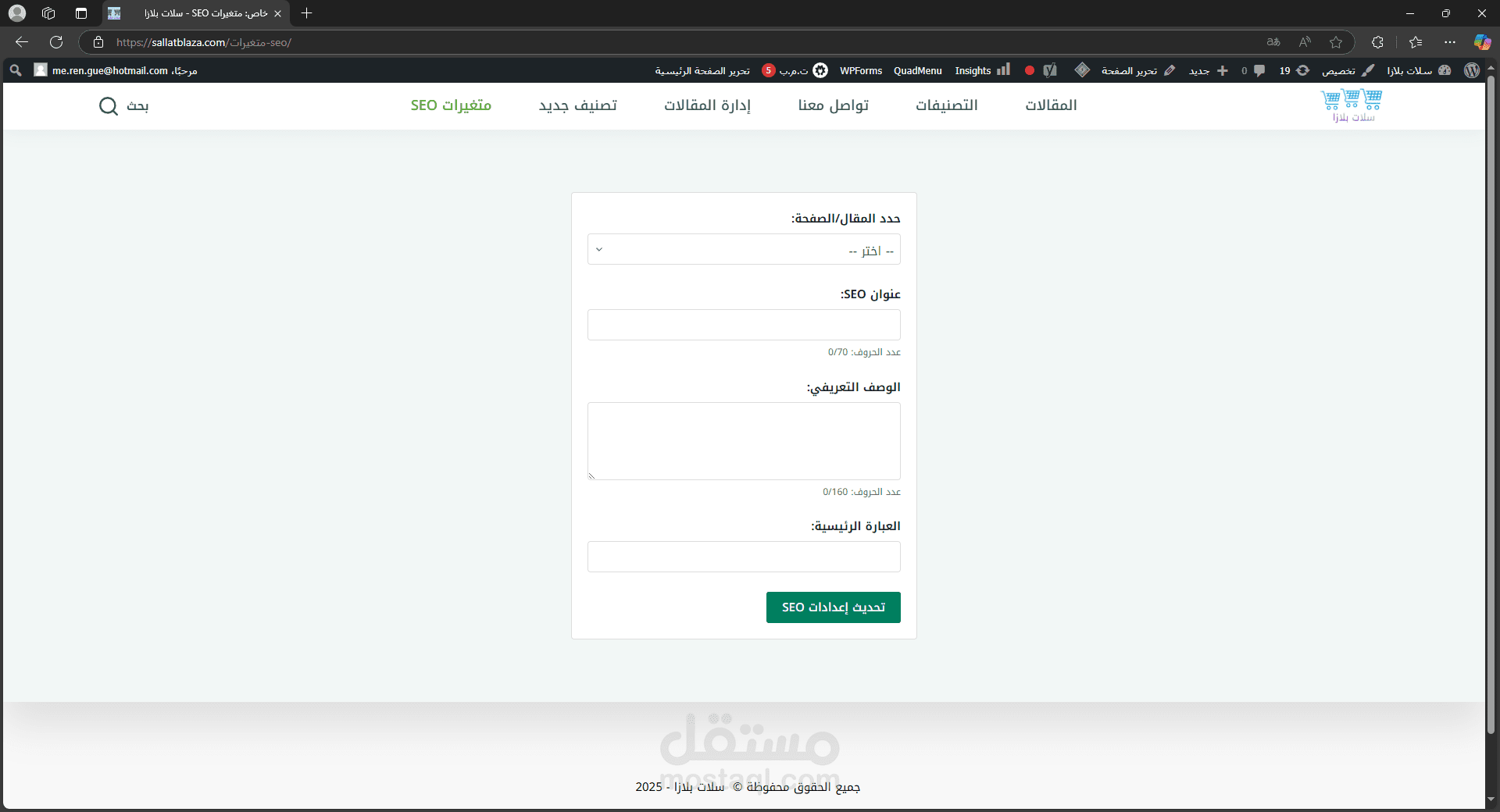Open the search magnifier icon in site header

109,105
